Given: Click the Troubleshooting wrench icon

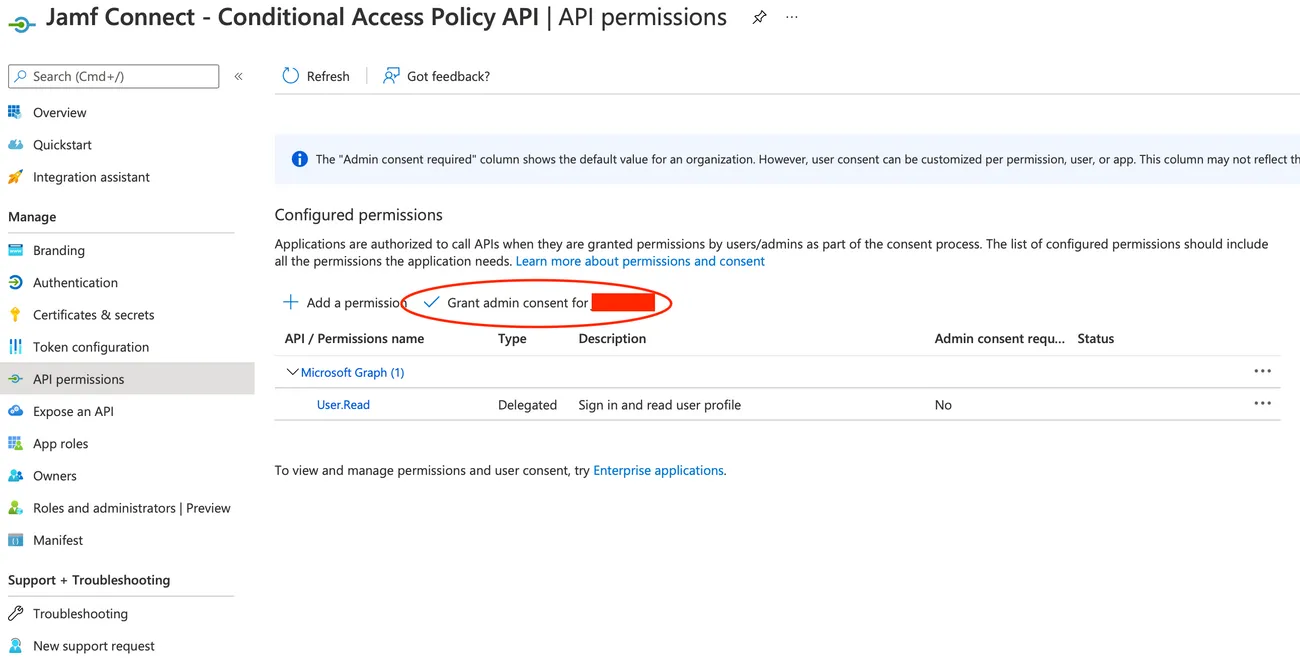Looking at the screenshot, I should pos(15,613).
